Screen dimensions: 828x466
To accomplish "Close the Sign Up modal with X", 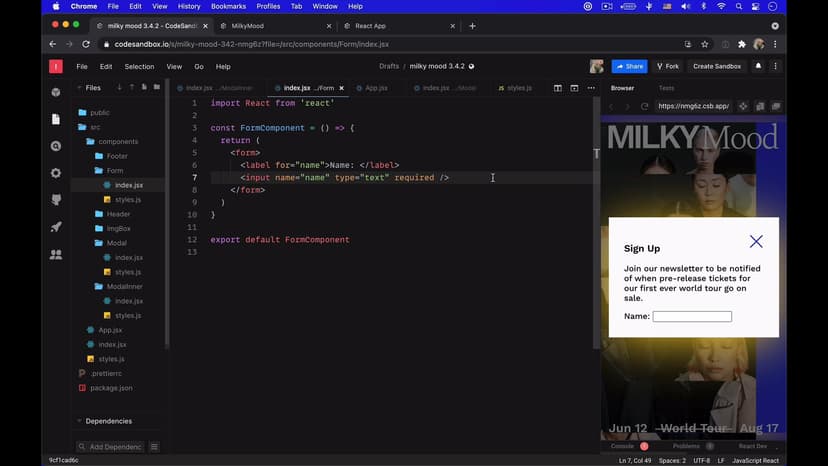I will pyautogui.click(x=756, y=241).
